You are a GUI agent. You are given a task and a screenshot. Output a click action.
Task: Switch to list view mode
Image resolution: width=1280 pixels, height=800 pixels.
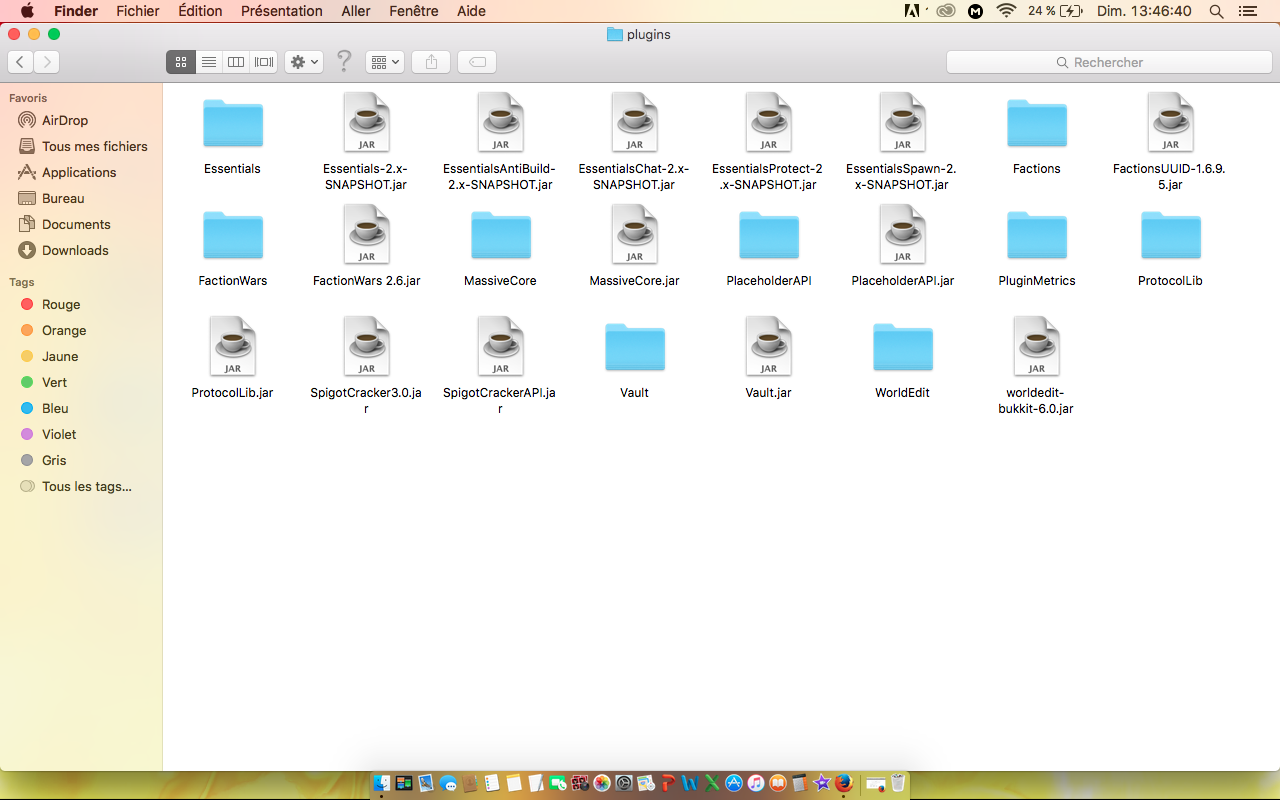point(208,62)
